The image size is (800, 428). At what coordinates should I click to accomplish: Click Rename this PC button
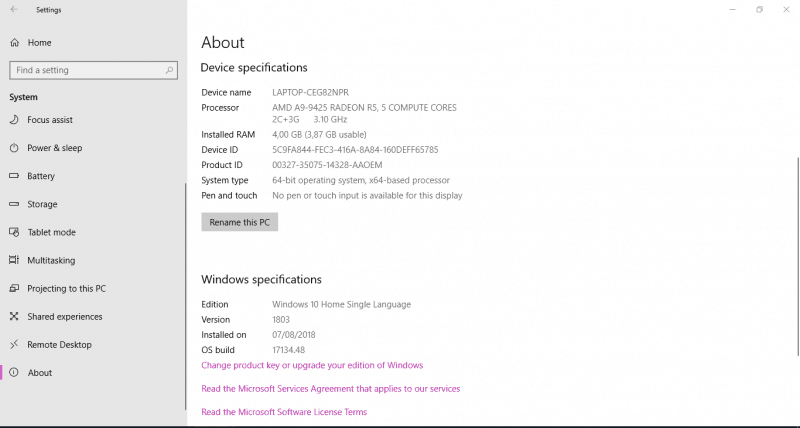[239, 222]
